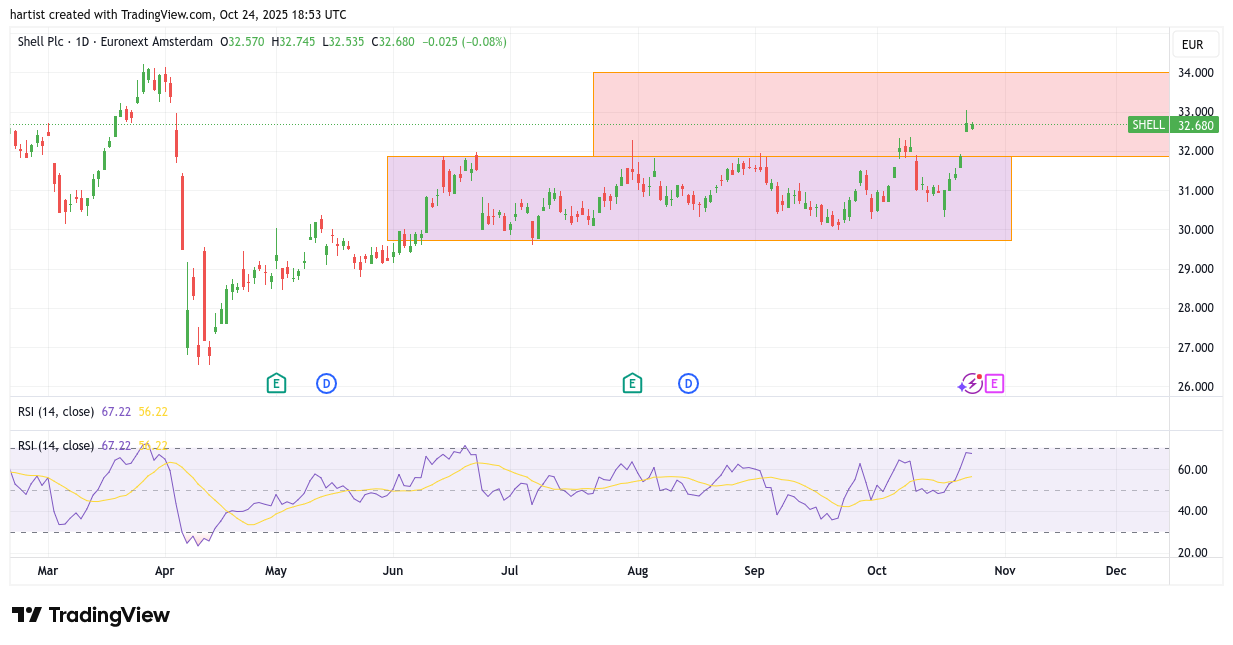The image size is (1233, 645).
Task: Click the 60.00 RSI scale label
Action: 1192,470
